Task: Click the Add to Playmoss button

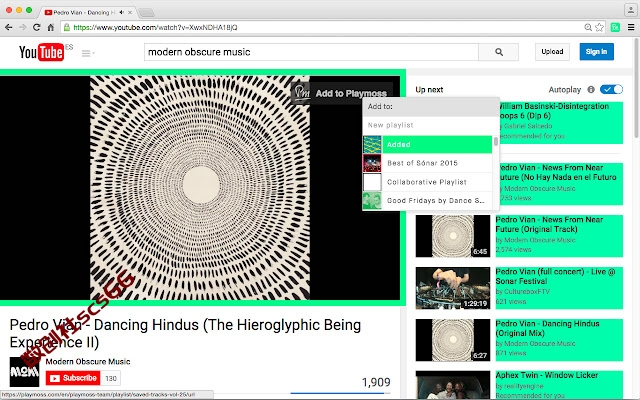Action: pos(342,93)
